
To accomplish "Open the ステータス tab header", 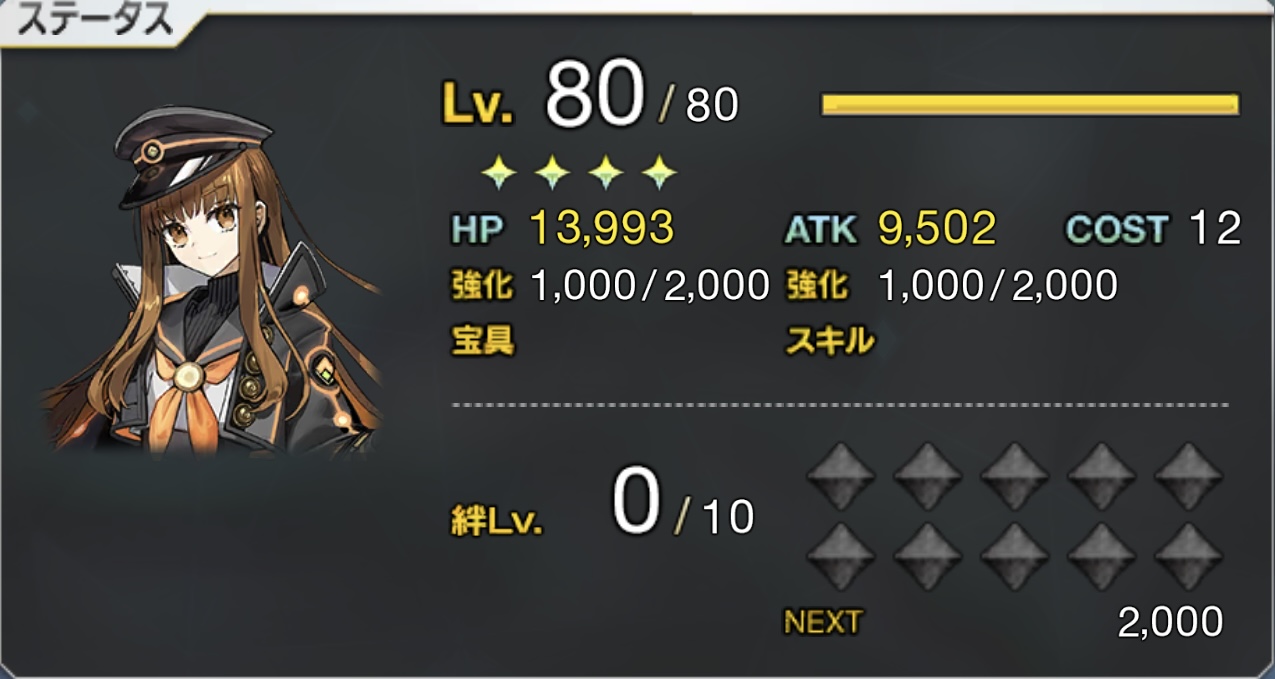I will (97, 21).
